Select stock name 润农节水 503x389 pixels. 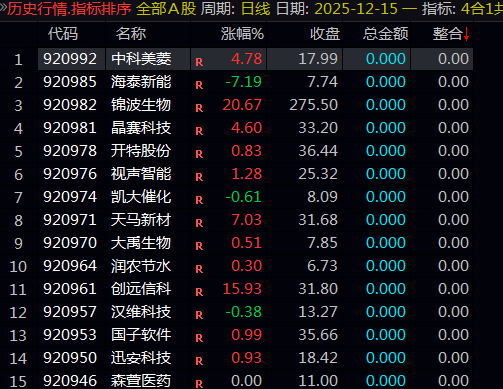[141, 266]
